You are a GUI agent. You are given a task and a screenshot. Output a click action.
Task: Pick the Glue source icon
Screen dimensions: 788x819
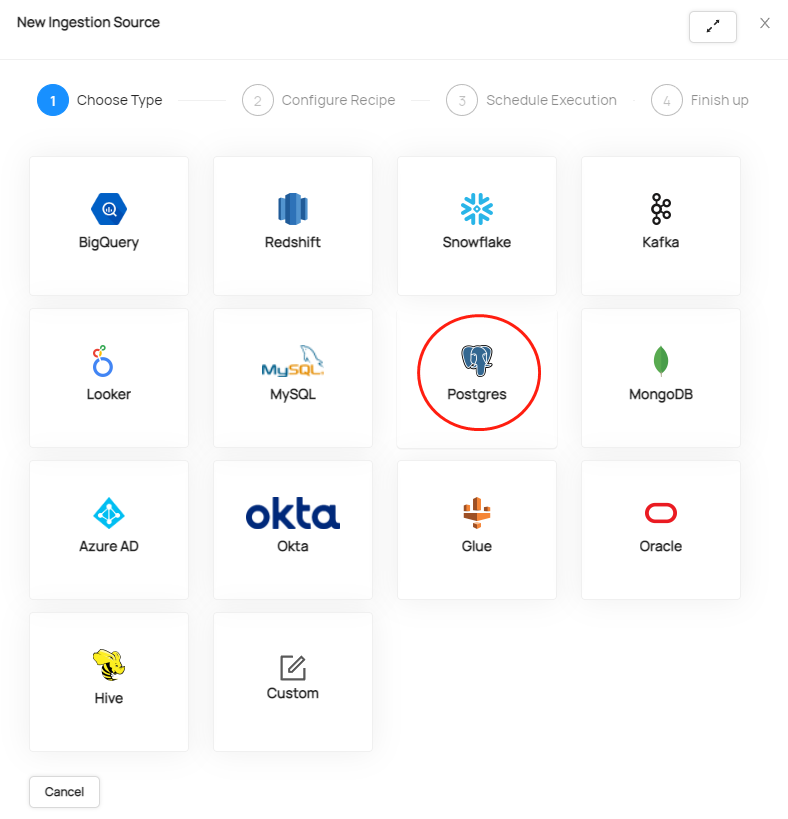476,514
